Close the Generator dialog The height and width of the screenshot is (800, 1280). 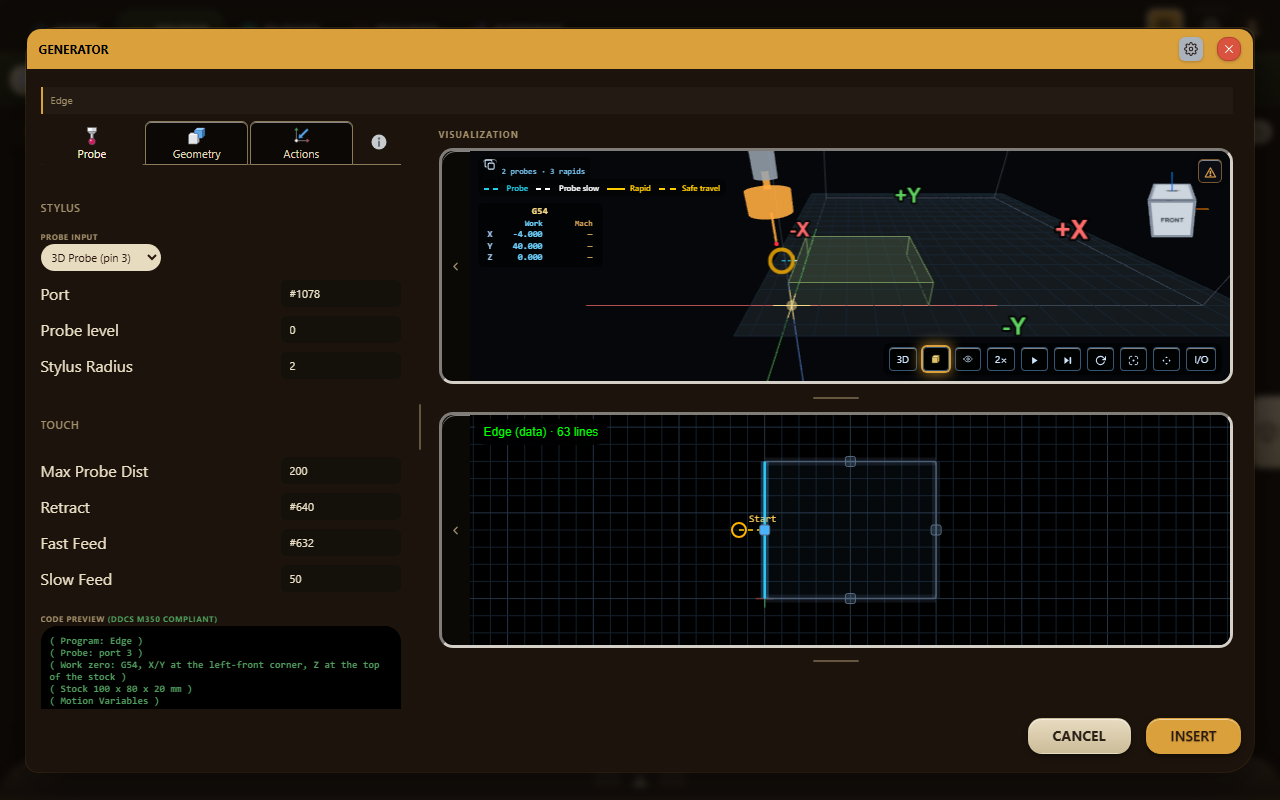(1229, 49)
